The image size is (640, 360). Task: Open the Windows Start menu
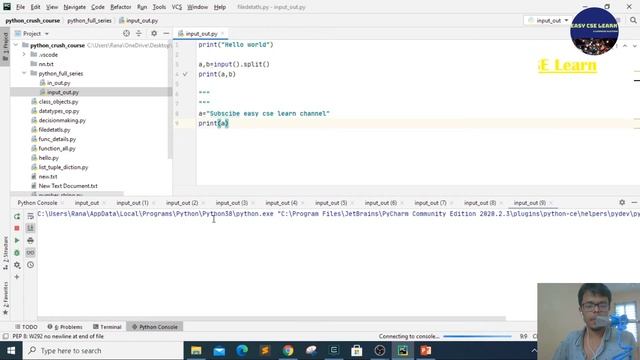pyautogui.click(x=11, y=351)
